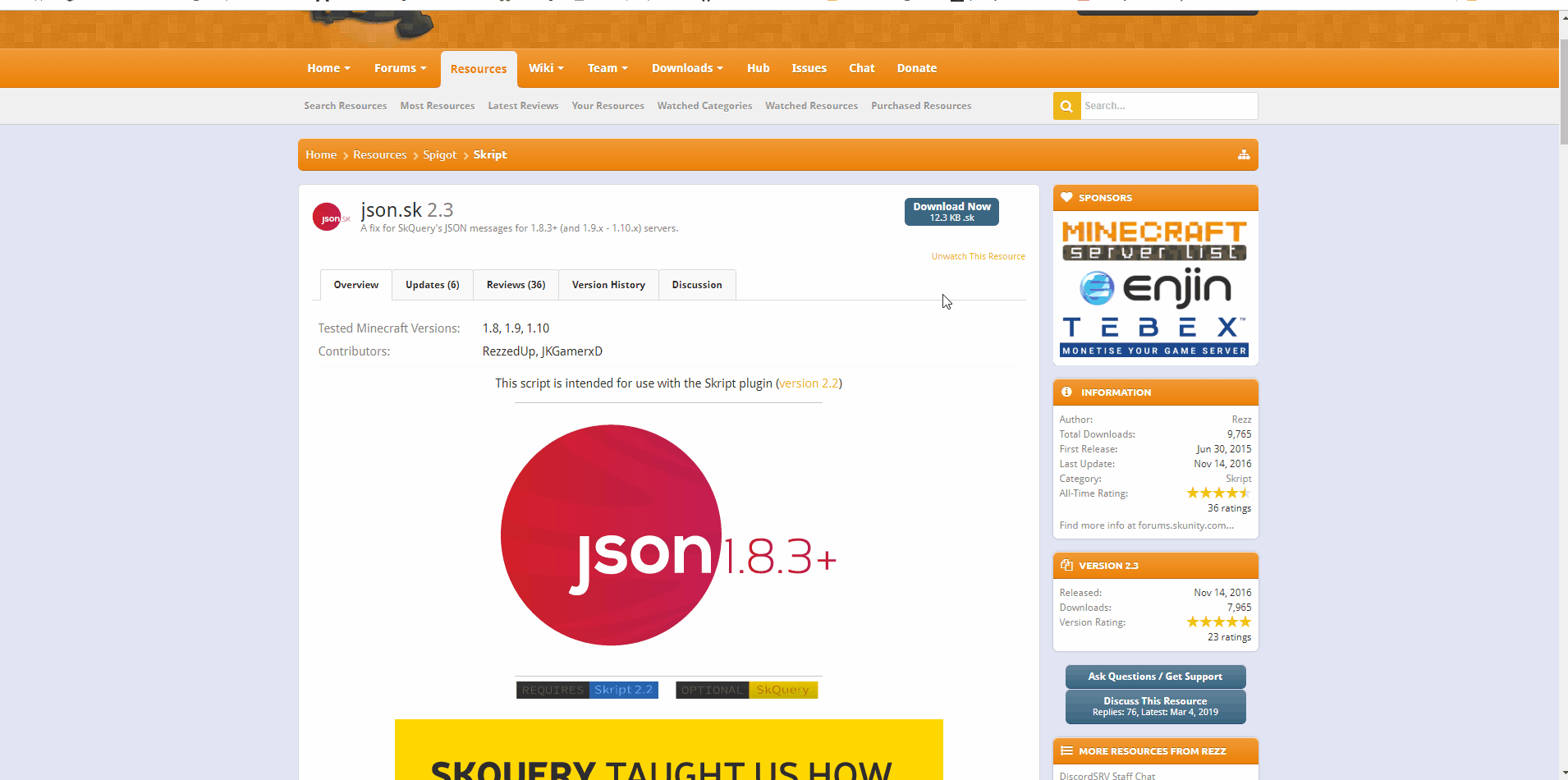Click the Discuss This Resource button
Screen dimensions: 1568x780
(1155, 706)
